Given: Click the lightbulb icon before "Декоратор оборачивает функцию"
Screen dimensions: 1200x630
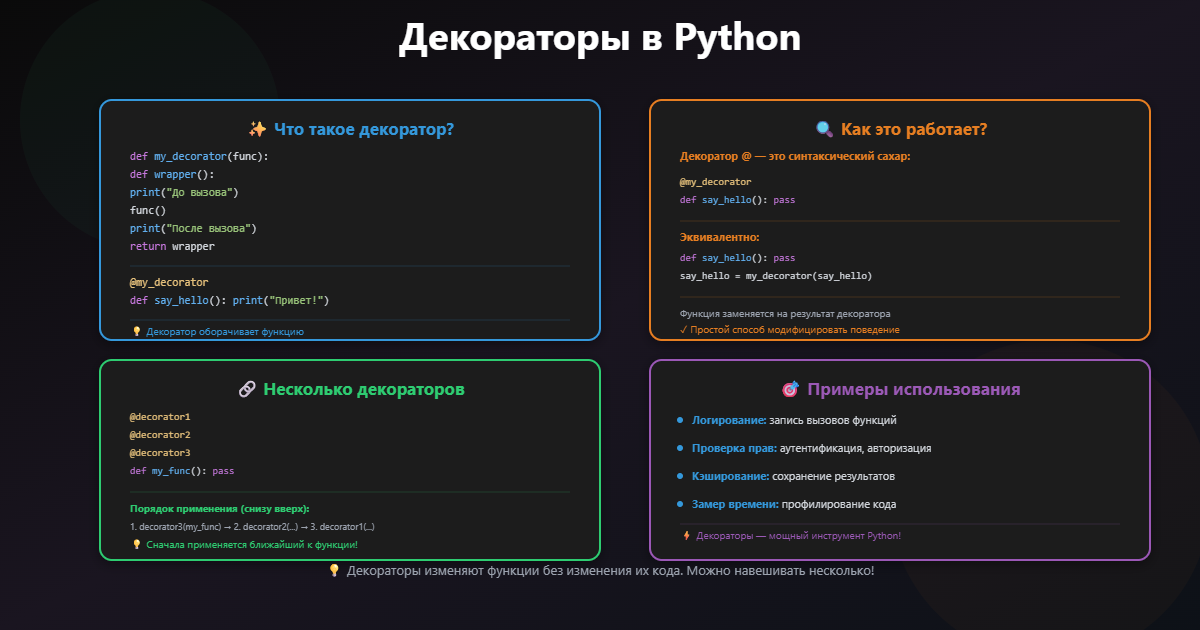Looking at the screenshot, I should [137, 331].
